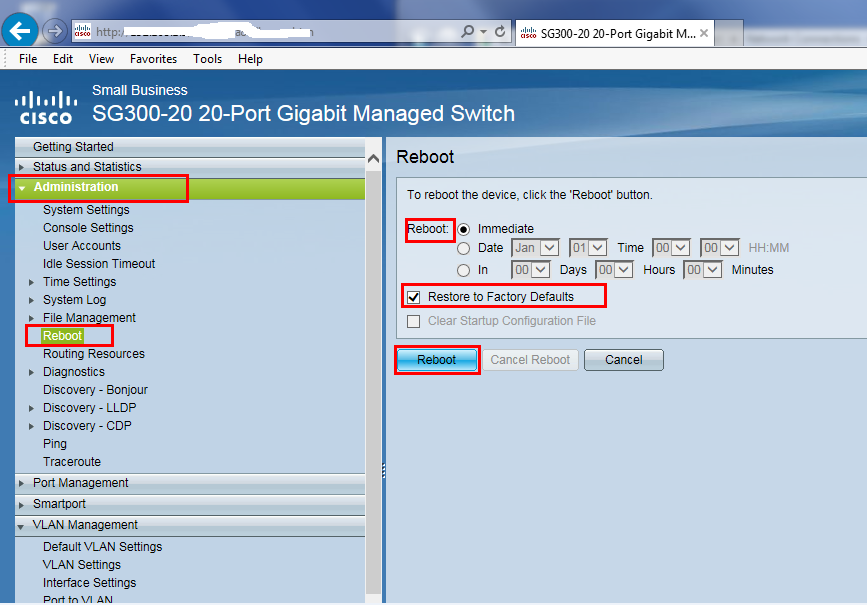
Task: Open the Days count dropdown
Action: 530,270
